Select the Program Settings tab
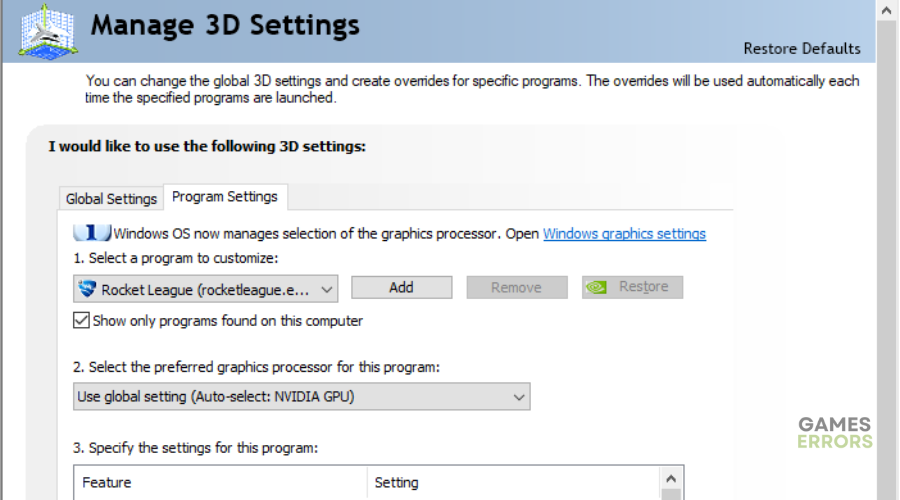This screenshot has height=500, width=900. 225,197
